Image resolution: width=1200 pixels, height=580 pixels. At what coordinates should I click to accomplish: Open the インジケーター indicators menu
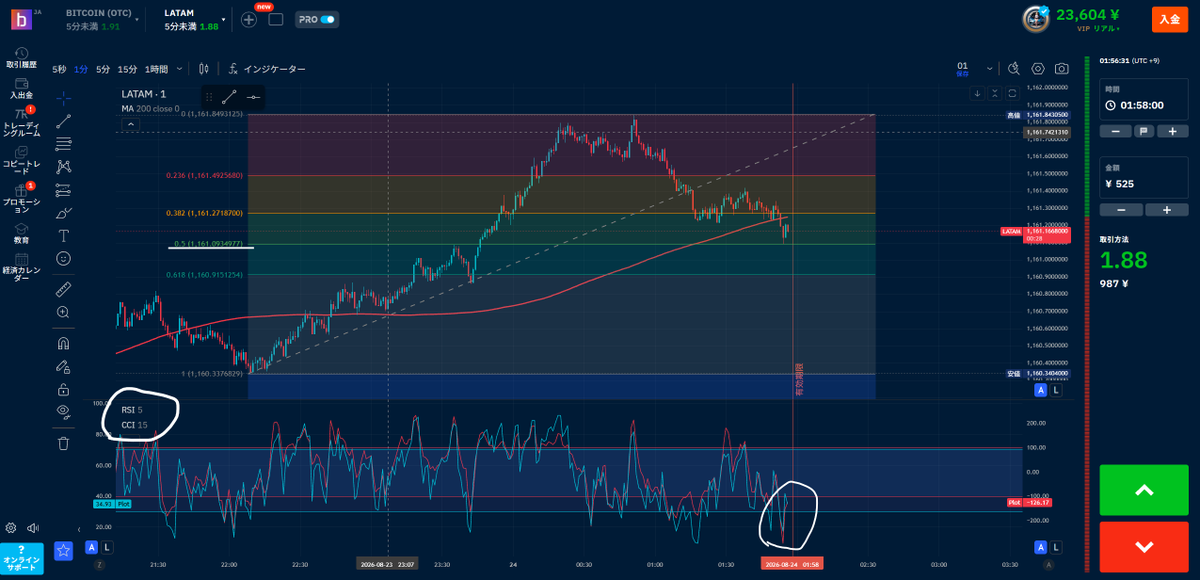267,69
